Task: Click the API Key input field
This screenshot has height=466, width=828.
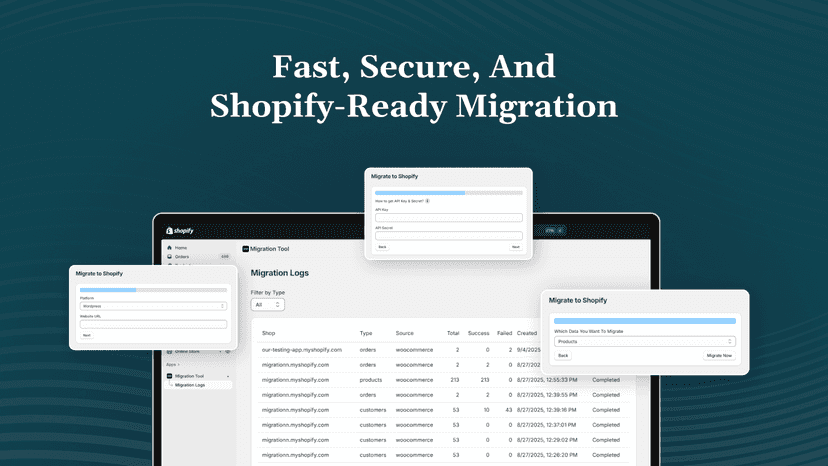Action: point(449,218)
